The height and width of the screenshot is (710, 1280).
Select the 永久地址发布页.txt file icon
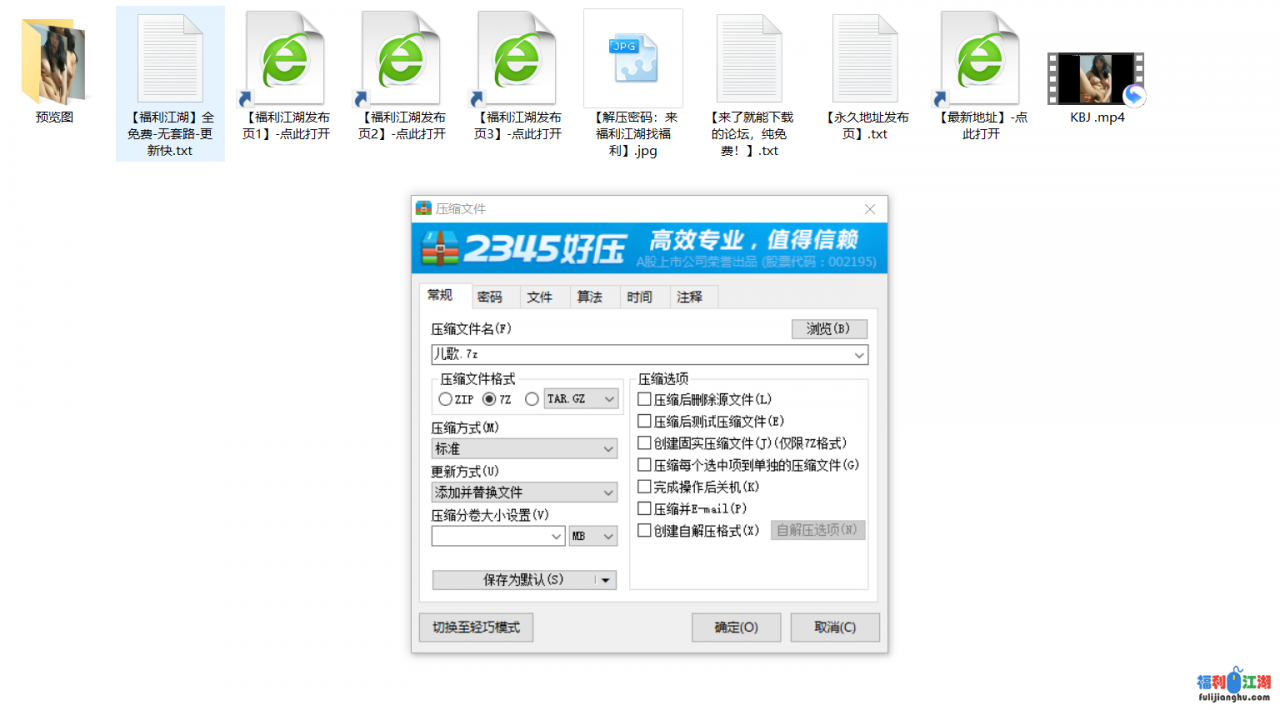[865, 60]
